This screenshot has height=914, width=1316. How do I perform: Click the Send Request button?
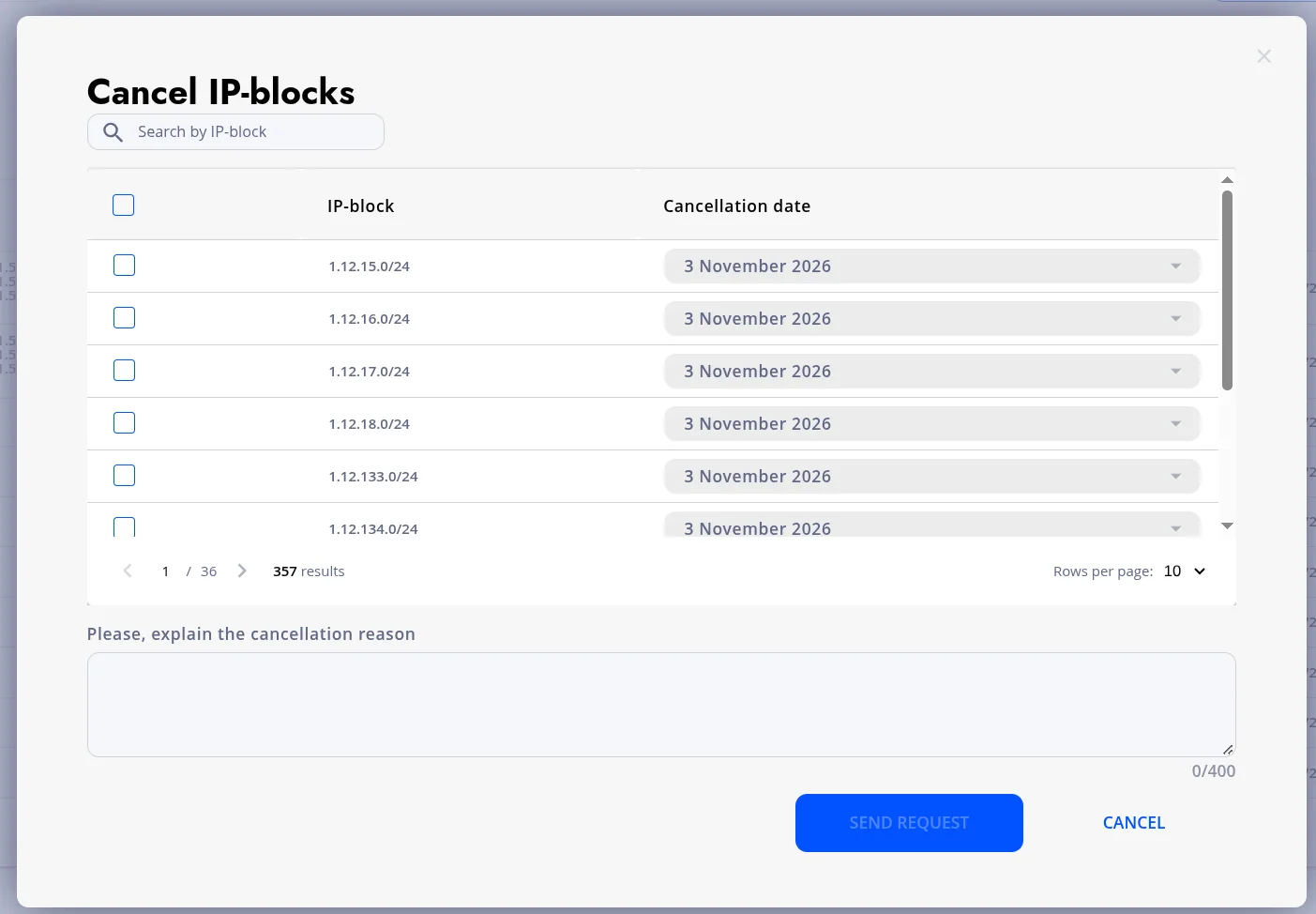[909, 823]
